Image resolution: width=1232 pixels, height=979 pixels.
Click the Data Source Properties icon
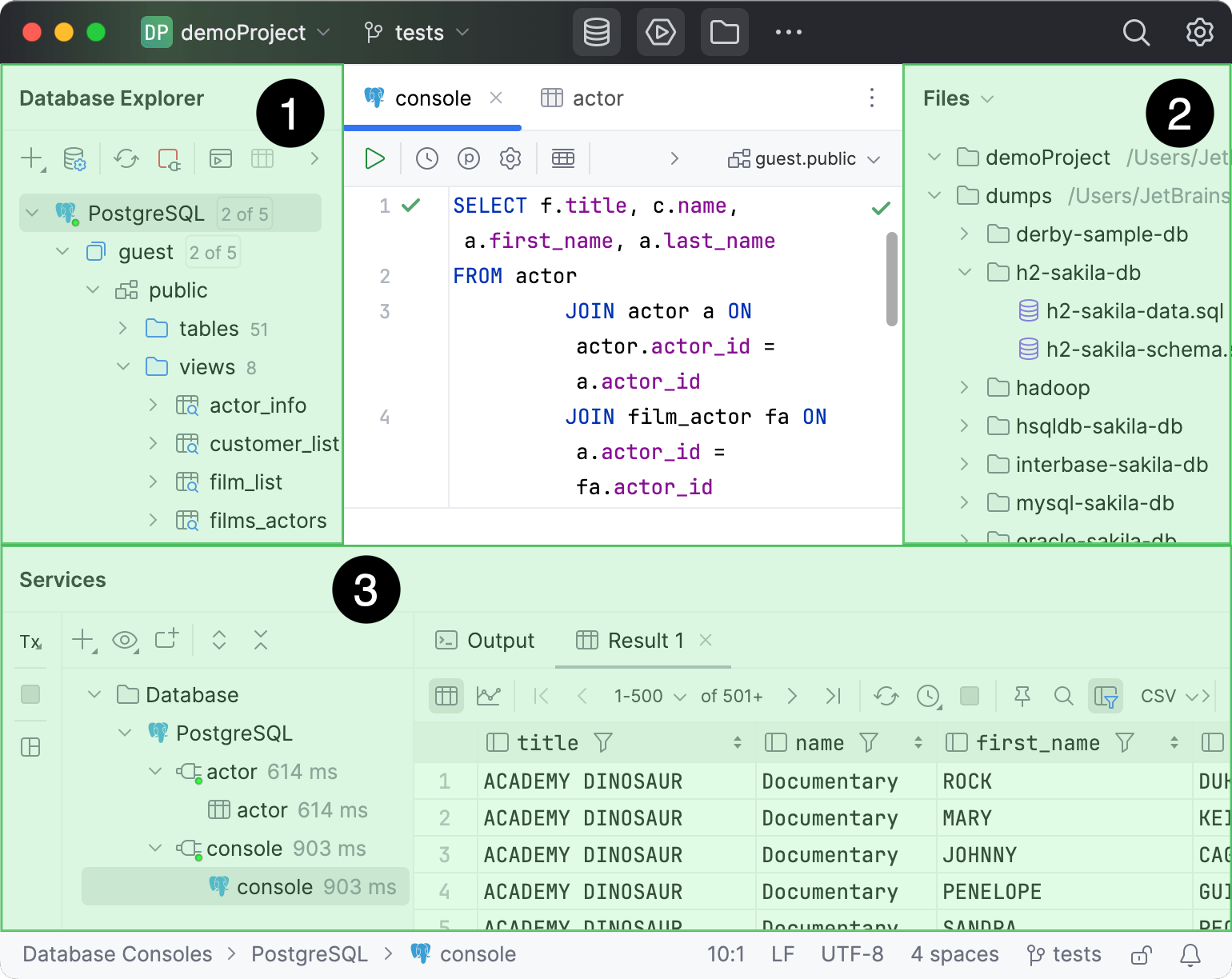click(x=74, y=158)
